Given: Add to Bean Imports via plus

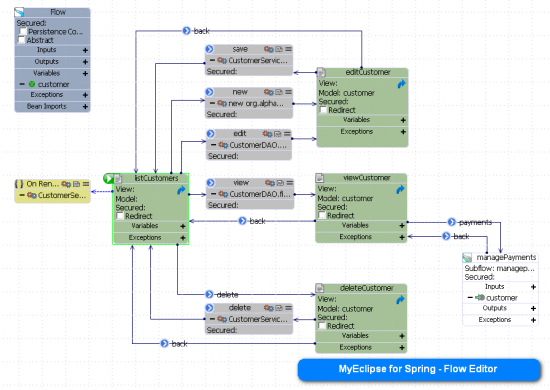Looking at the screenshot, I should (x=85, y=107).
